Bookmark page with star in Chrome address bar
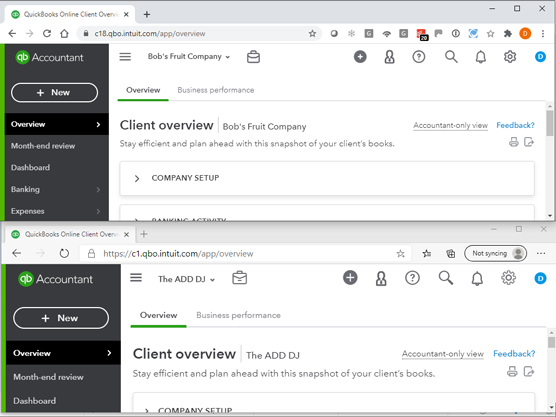 312,34
